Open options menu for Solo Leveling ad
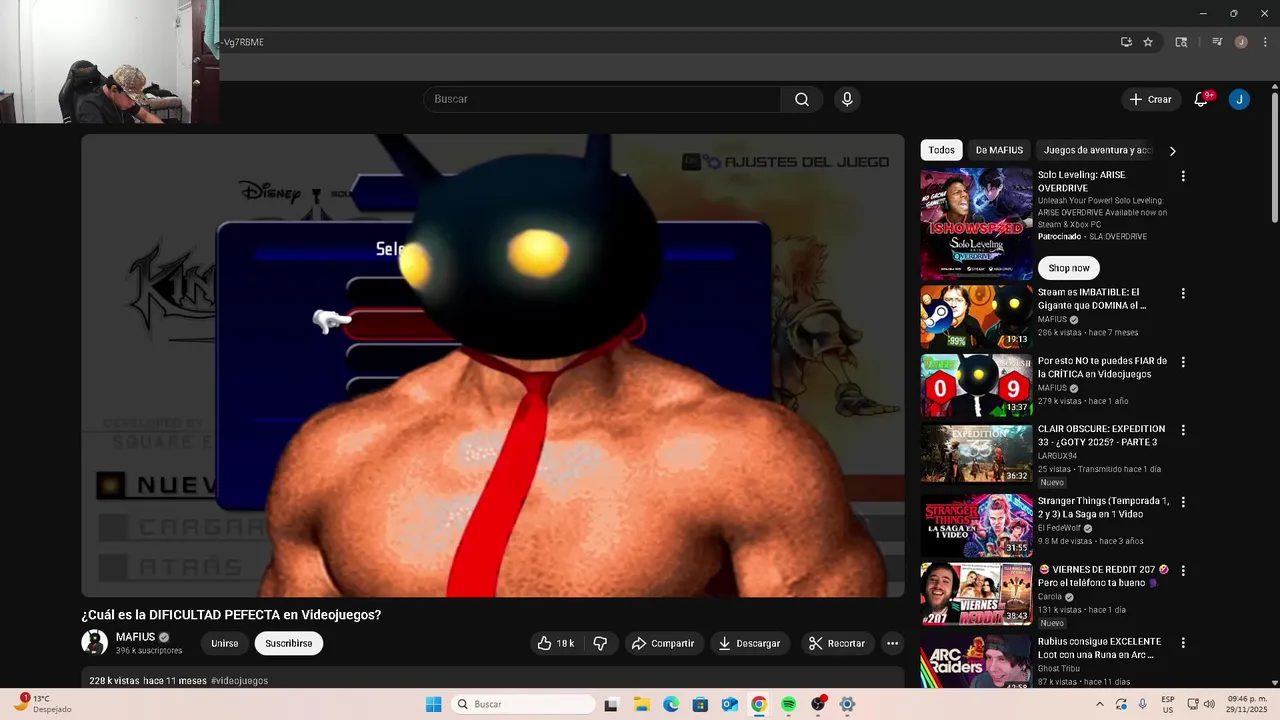 point(1183,176)
